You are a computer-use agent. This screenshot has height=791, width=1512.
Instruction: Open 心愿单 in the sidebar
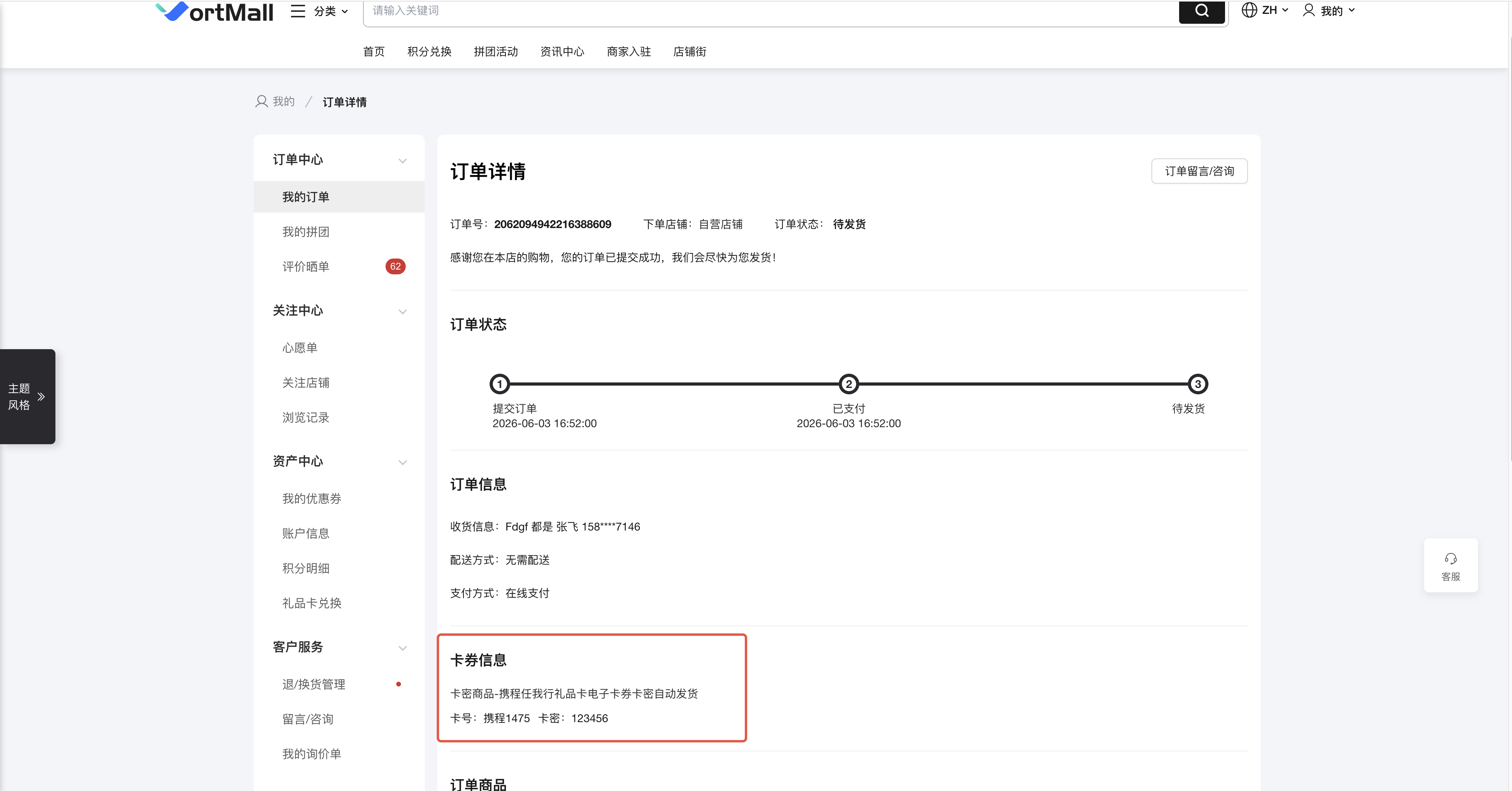tap(300, 348)
